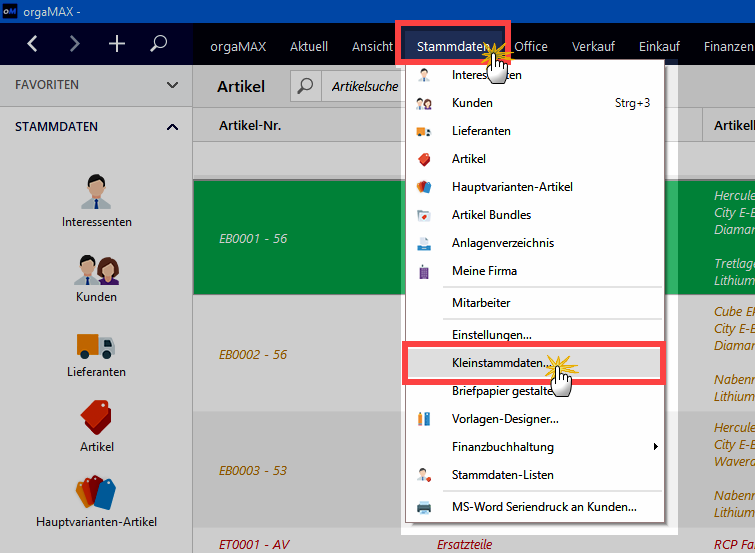Choose Anlagenverzeichnis menu entry
Image resolution: width=755 pixels, height=553 pixels.
click(534, 243)
